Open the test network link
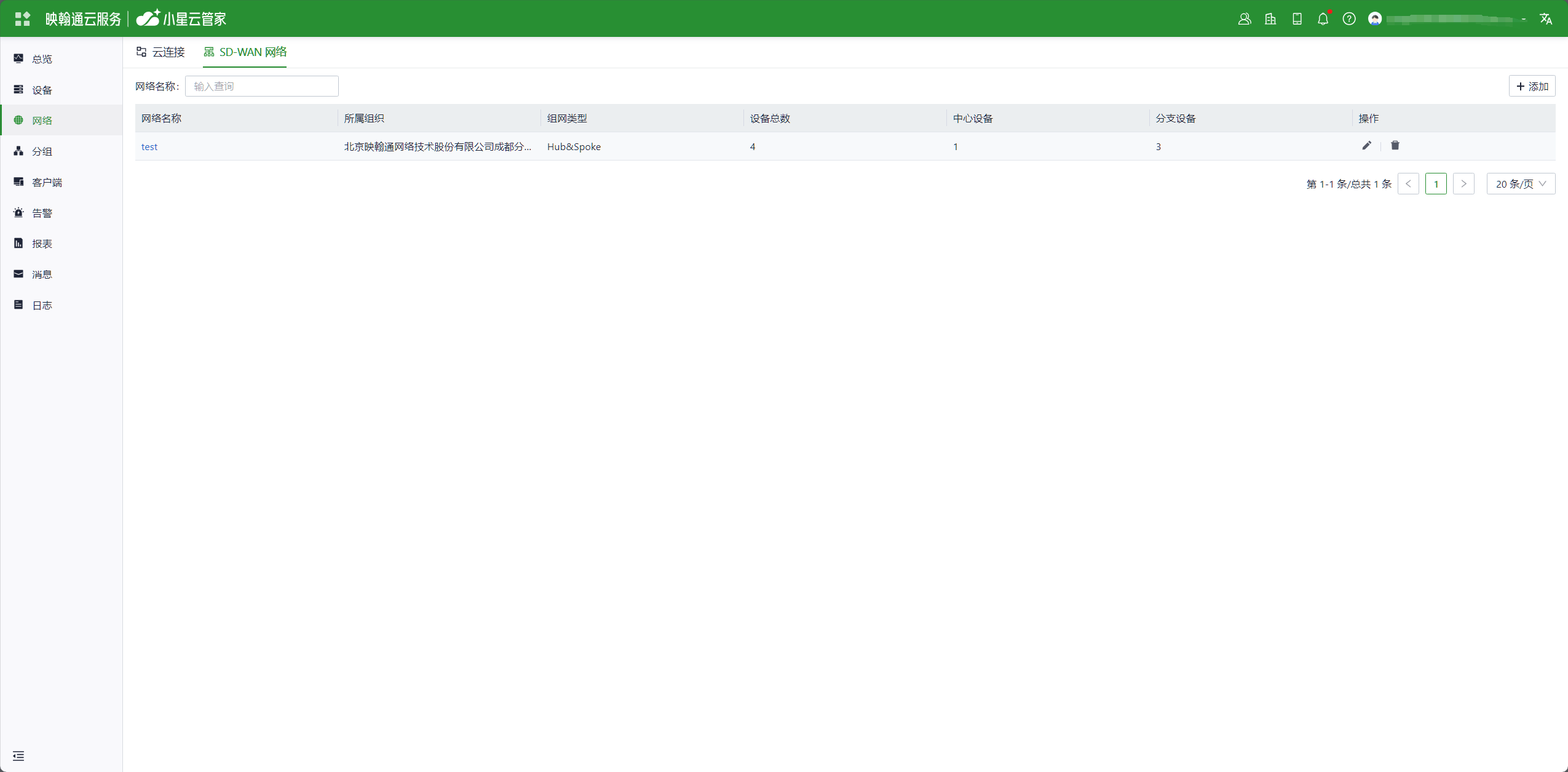This screenshot has width=1568, height=772. (x=149, y=147)
